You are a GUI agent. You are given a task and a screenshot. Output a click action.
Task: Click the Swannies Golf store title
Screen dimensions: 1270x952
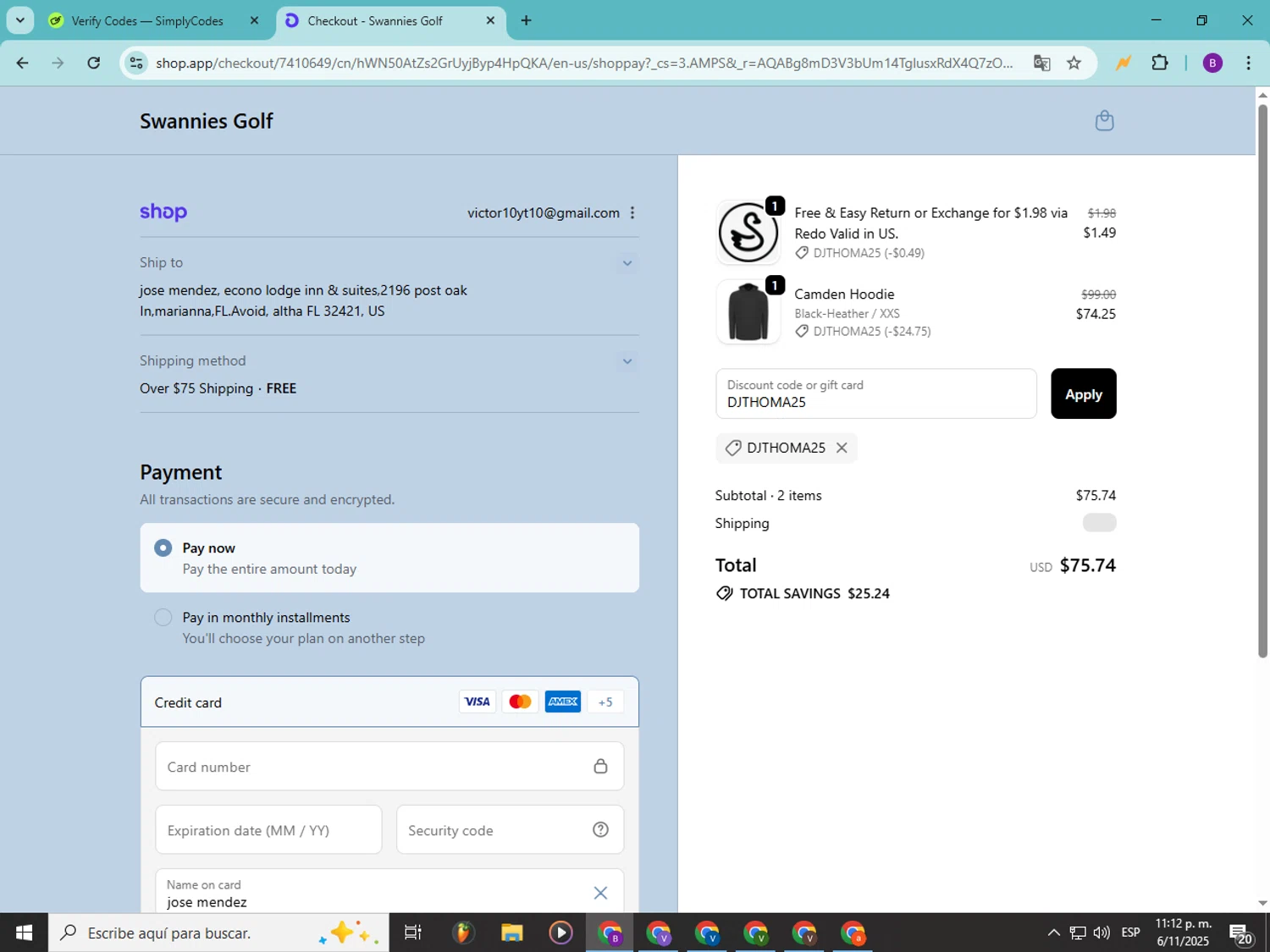pos(206,121)
